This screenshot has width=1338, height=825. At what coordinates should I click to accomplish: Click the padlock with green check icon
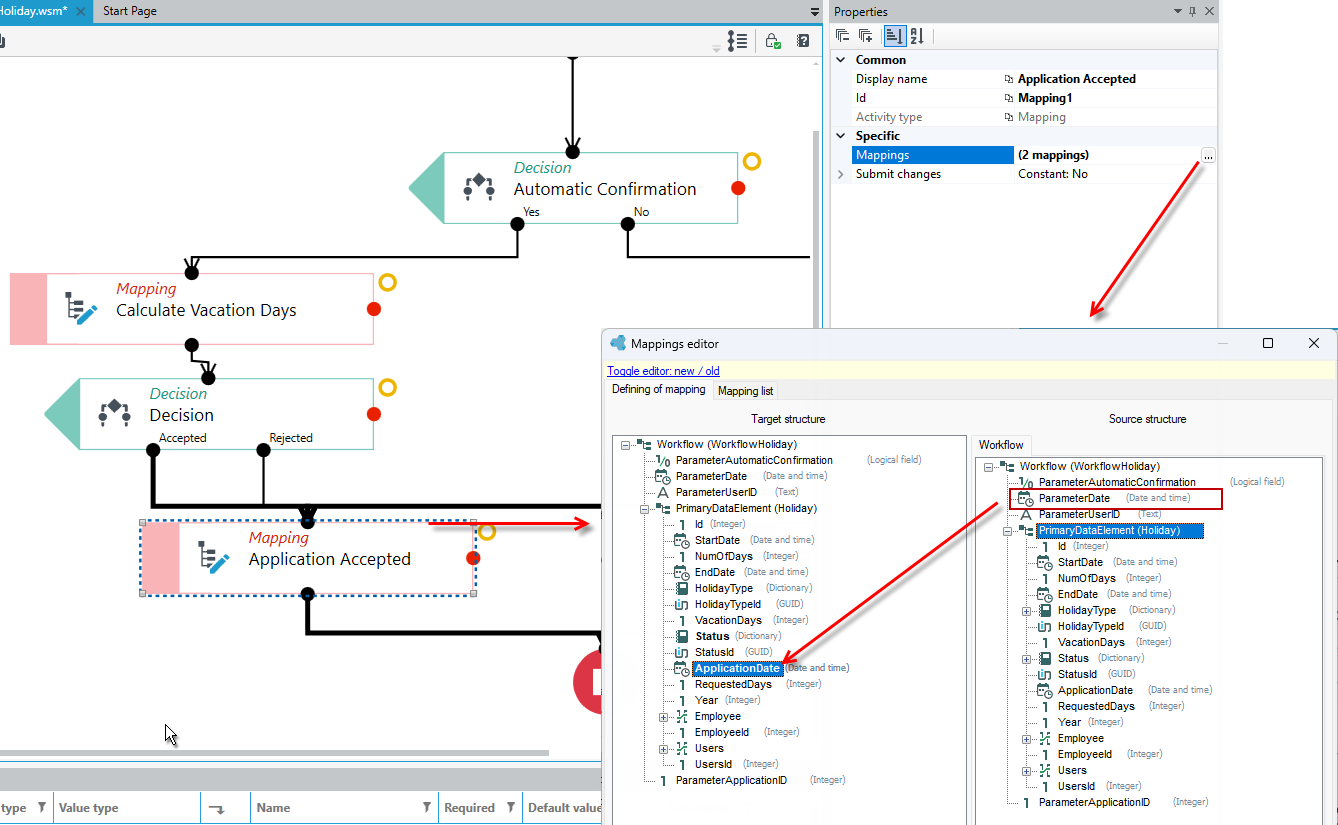[x=773, y=41]
